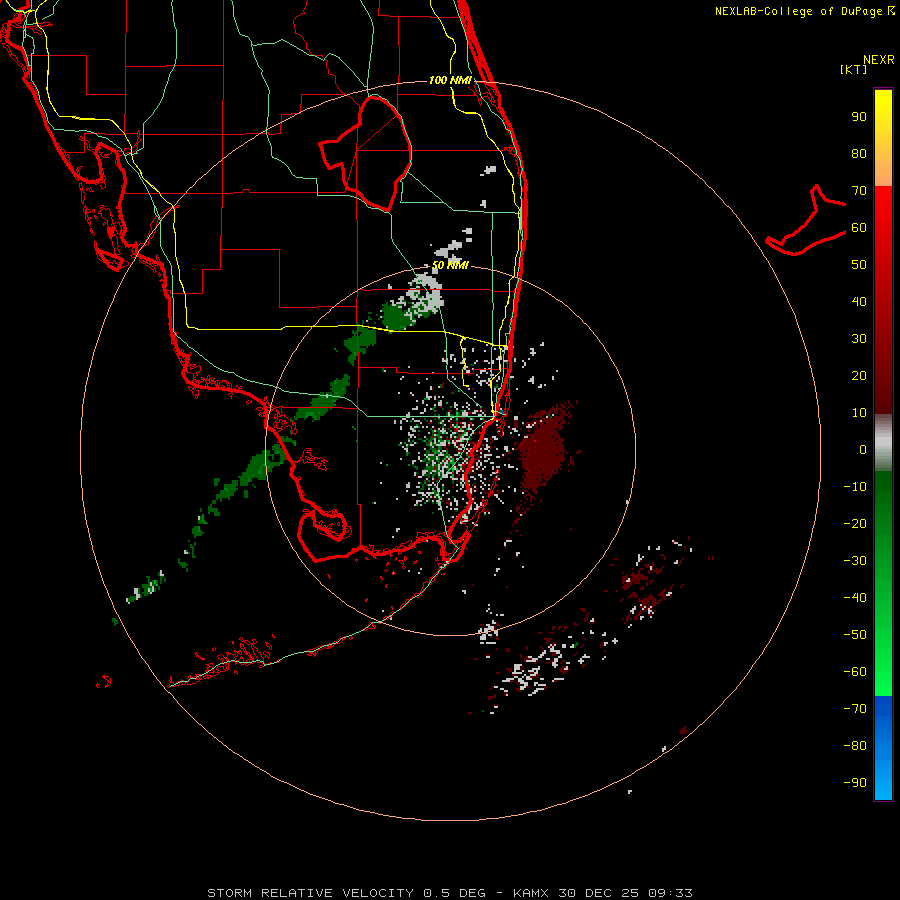Click the 0 value on the velocity scale
900x900 pixels.
(x=863, y=449)
